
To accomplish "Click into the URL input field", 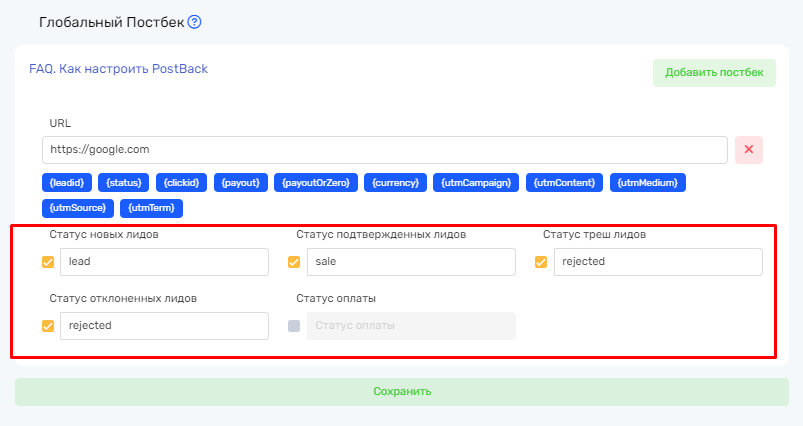I will tap(384, 150).
